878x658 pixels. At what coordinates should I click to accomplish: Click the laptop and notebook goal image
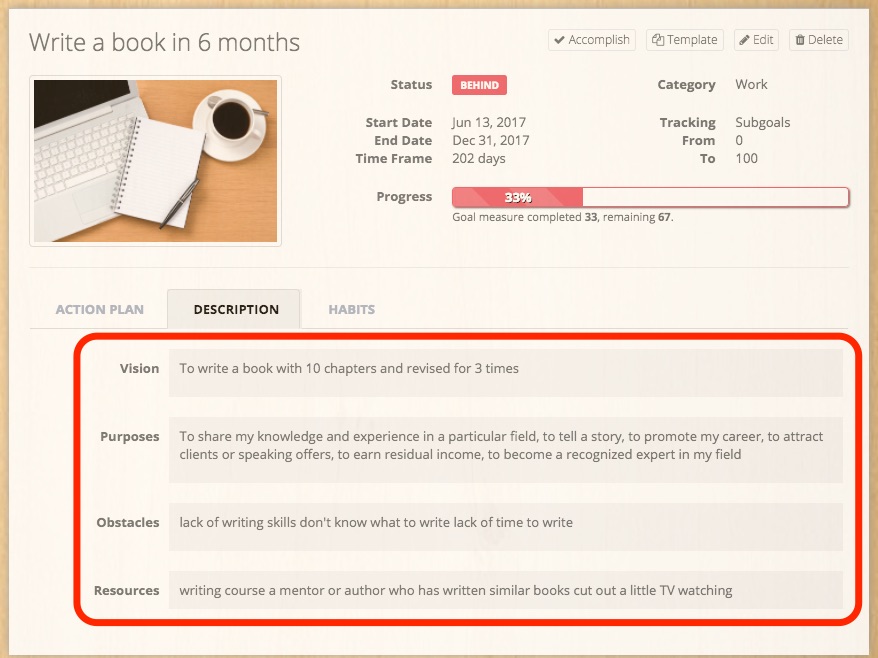coord(156,161)
